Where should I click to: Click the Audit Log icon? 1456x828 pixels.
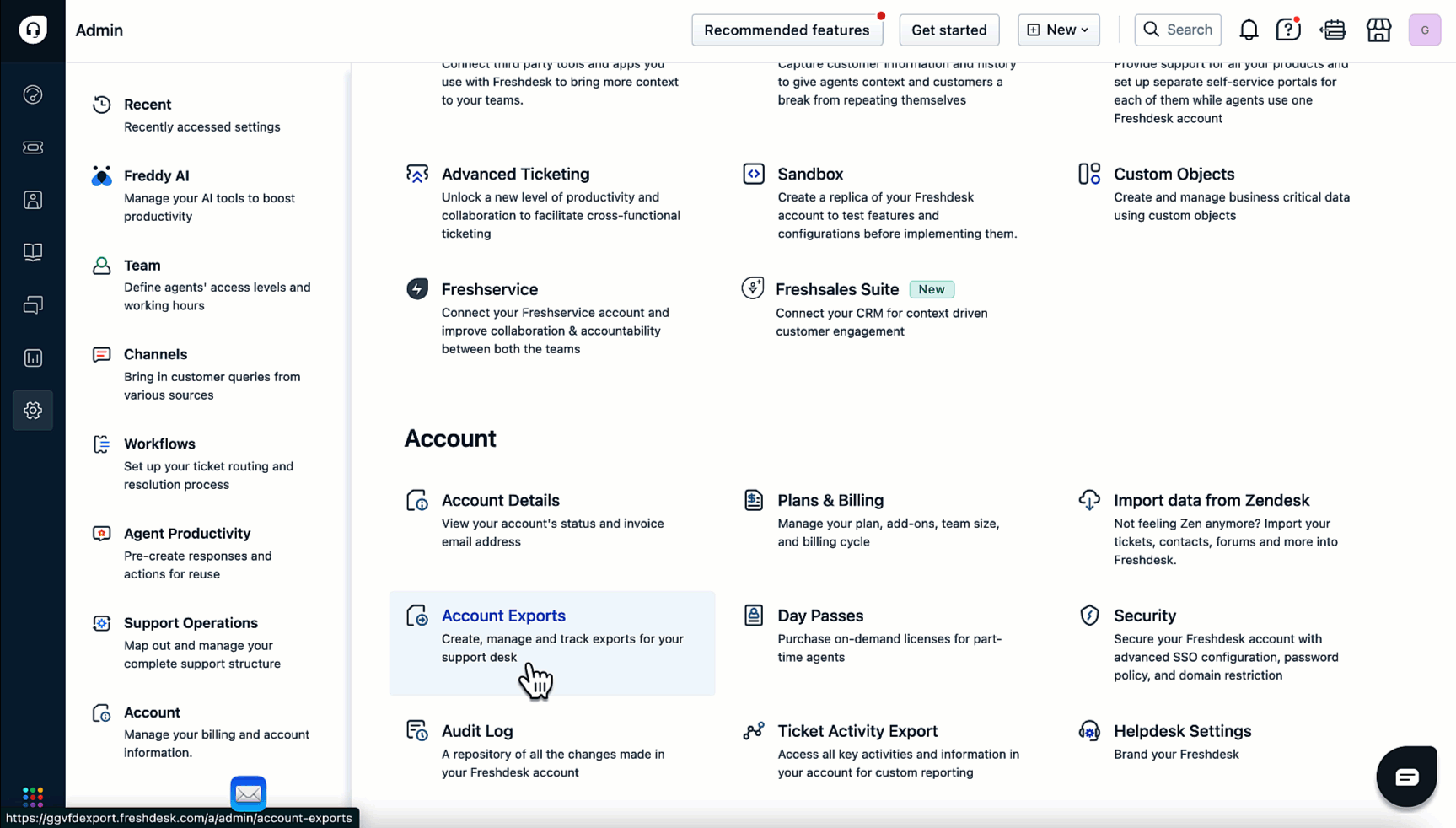[x=417, y=730]
